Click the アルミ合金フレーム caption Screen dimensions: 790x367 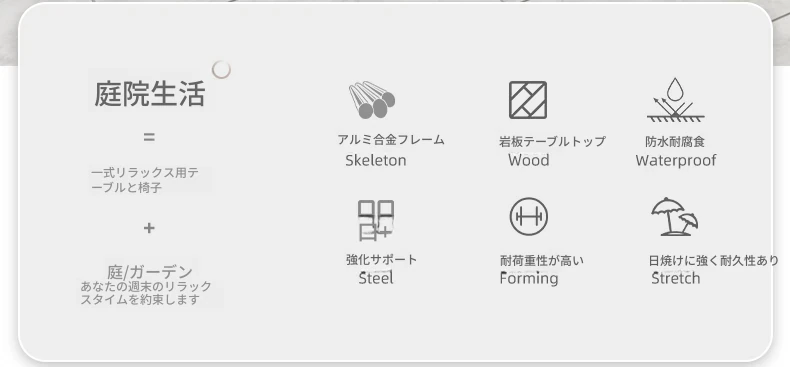(391, 140)
